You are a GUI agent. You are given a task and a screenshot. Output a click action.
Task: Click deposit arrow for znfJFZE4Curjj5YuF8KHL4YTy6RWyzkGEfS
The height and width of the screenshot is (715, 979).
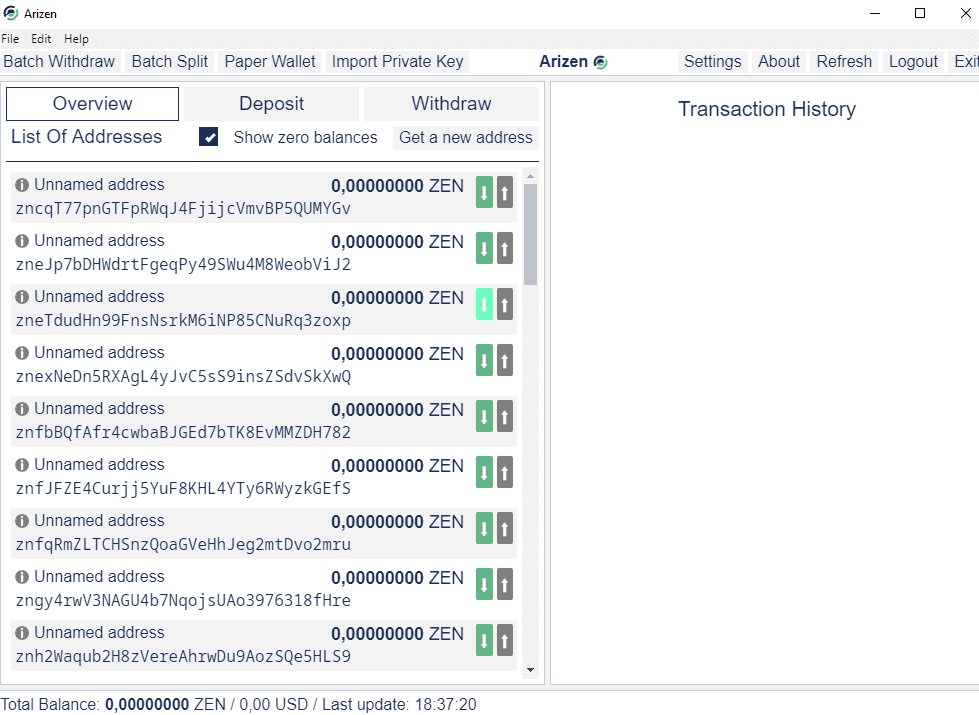[484, 472]
